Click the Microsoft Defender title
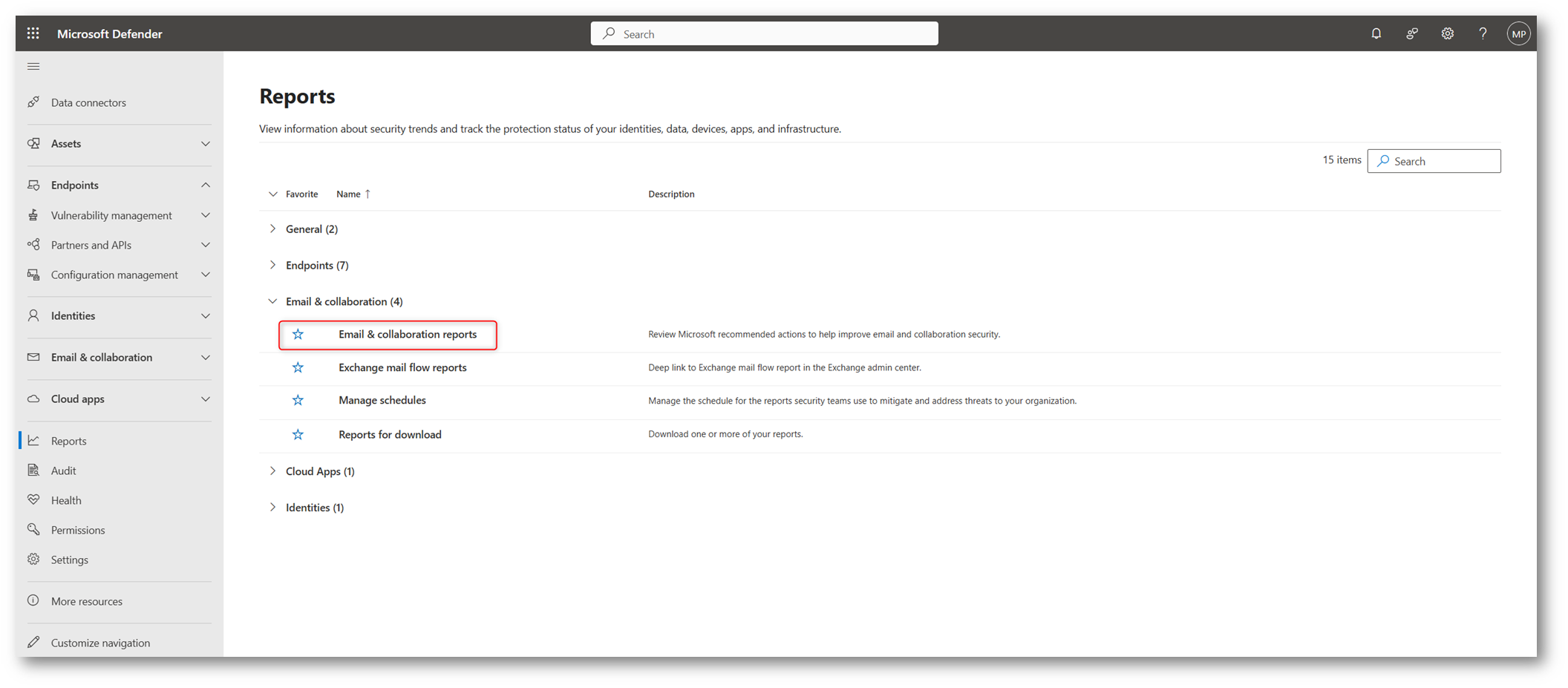This screenshot has width=1568, height=688. click(109, 33)
